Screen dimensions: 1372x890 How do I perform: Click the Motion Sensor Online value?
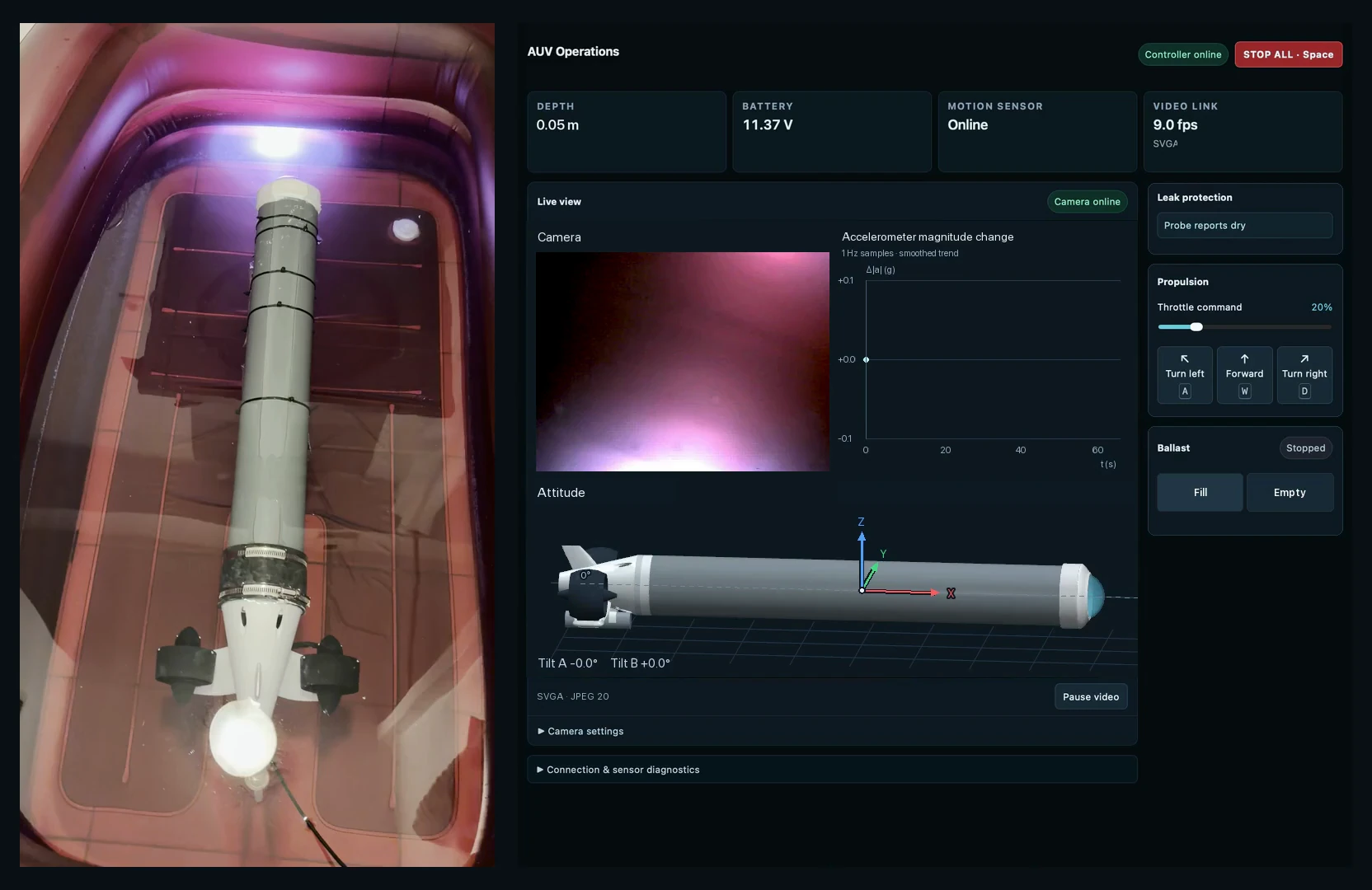tap(967, 125)
